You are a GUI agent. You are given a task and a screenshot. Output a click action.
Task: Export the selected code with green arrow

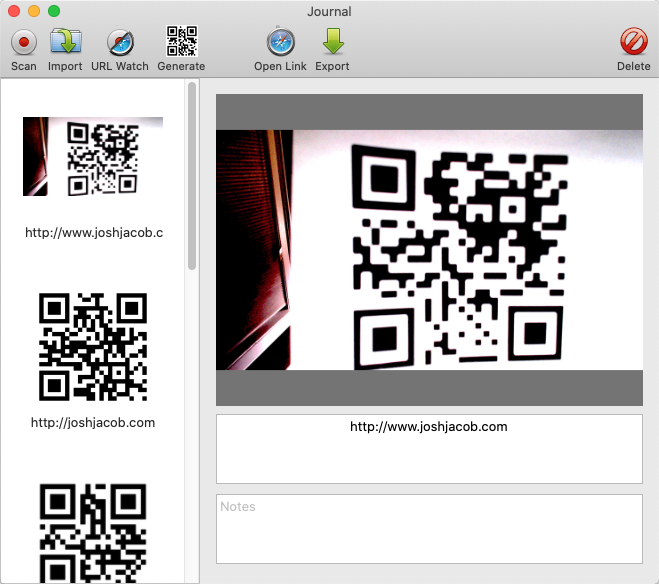click(x=333, y=41)
